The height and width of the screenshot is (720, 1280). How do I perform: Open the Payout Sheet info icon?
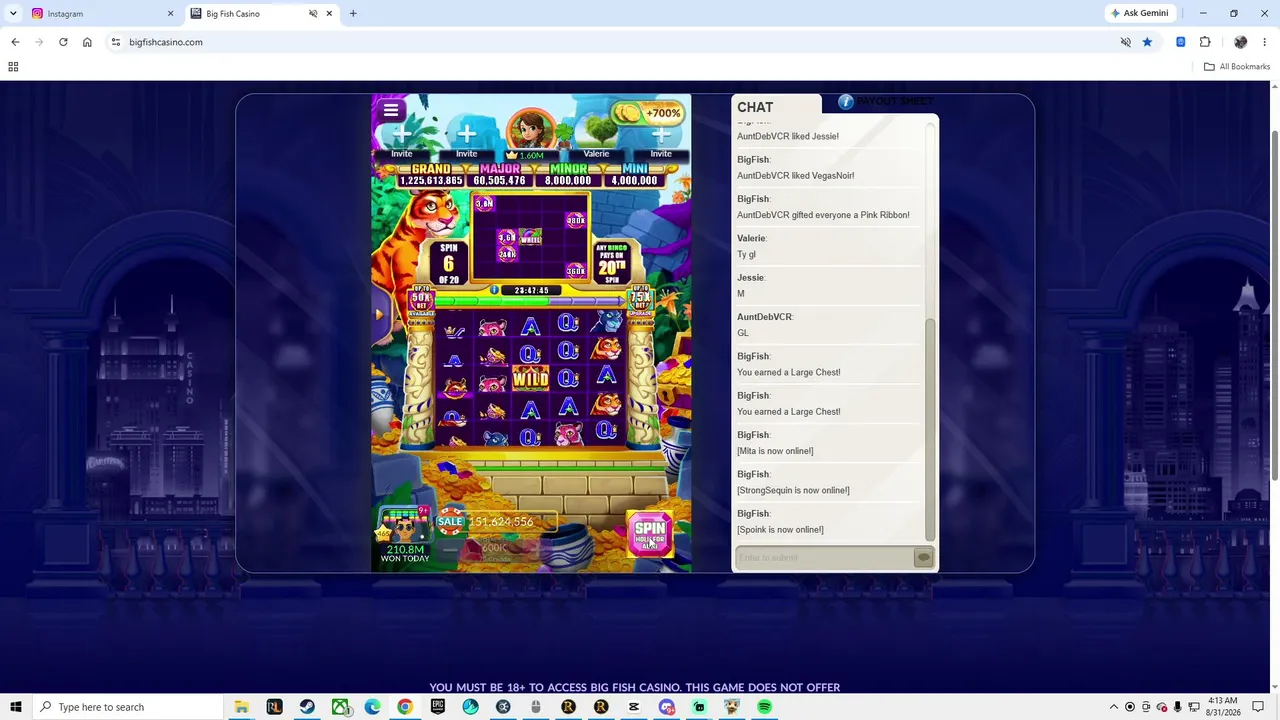point(846,102)
